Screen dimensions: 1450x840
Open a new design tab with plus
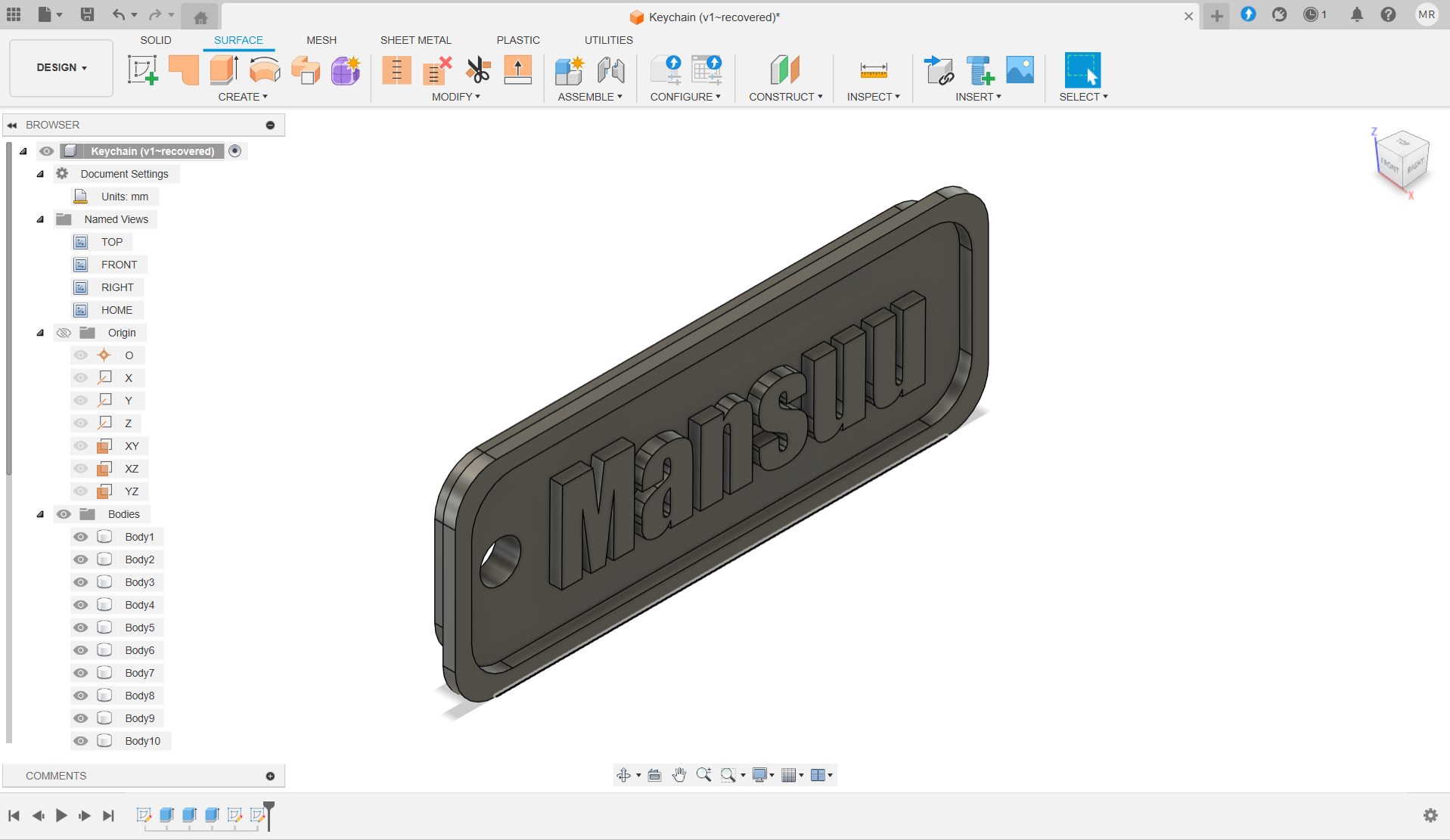1216,16
